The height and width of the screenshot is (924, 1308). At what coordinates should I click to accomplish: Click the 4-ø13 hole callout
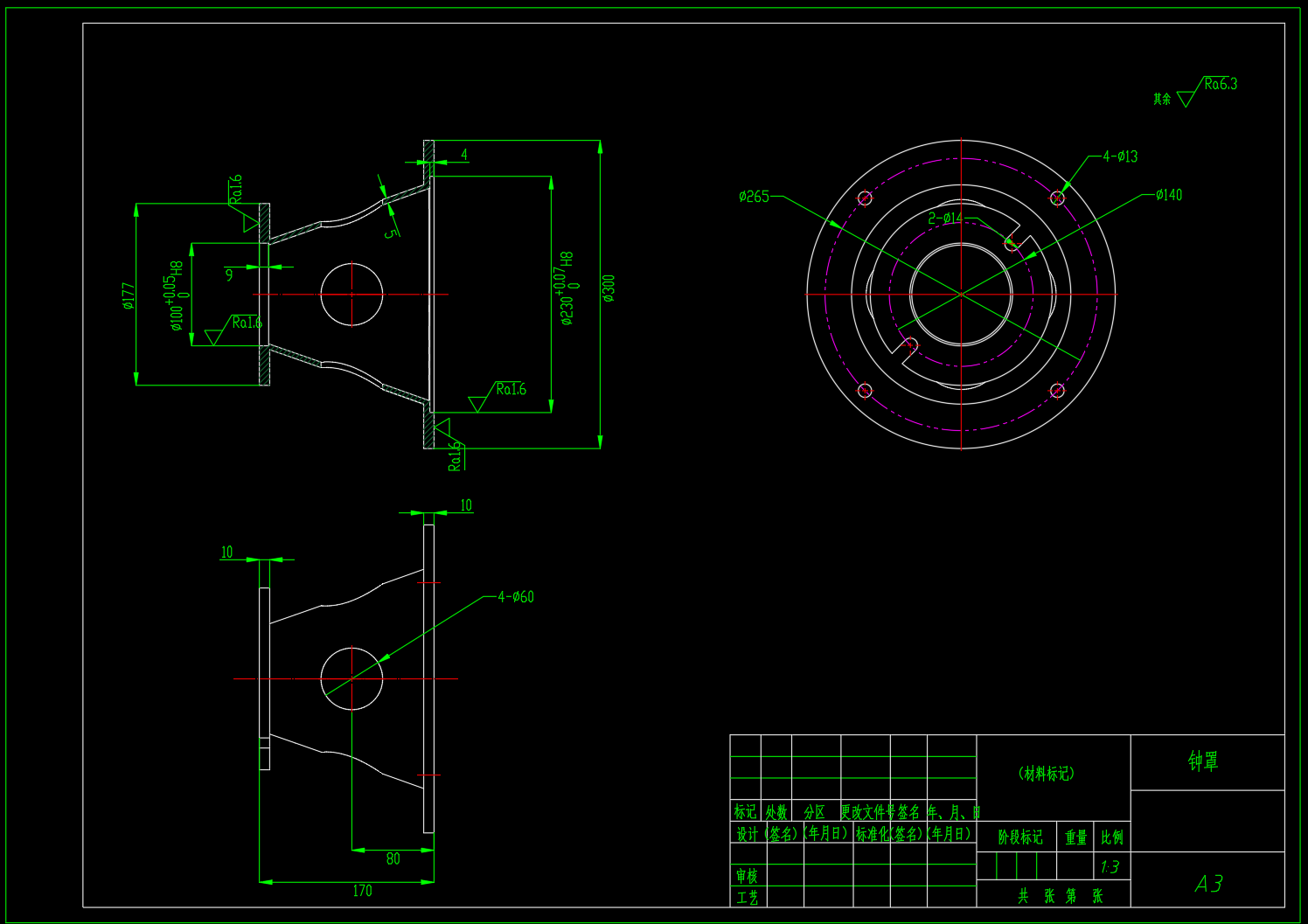(x=1120, y=156)
